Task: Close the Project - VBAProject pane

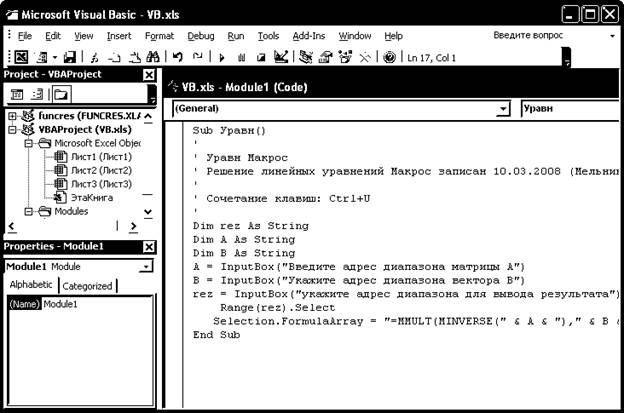Action: [x=148, y=74]
